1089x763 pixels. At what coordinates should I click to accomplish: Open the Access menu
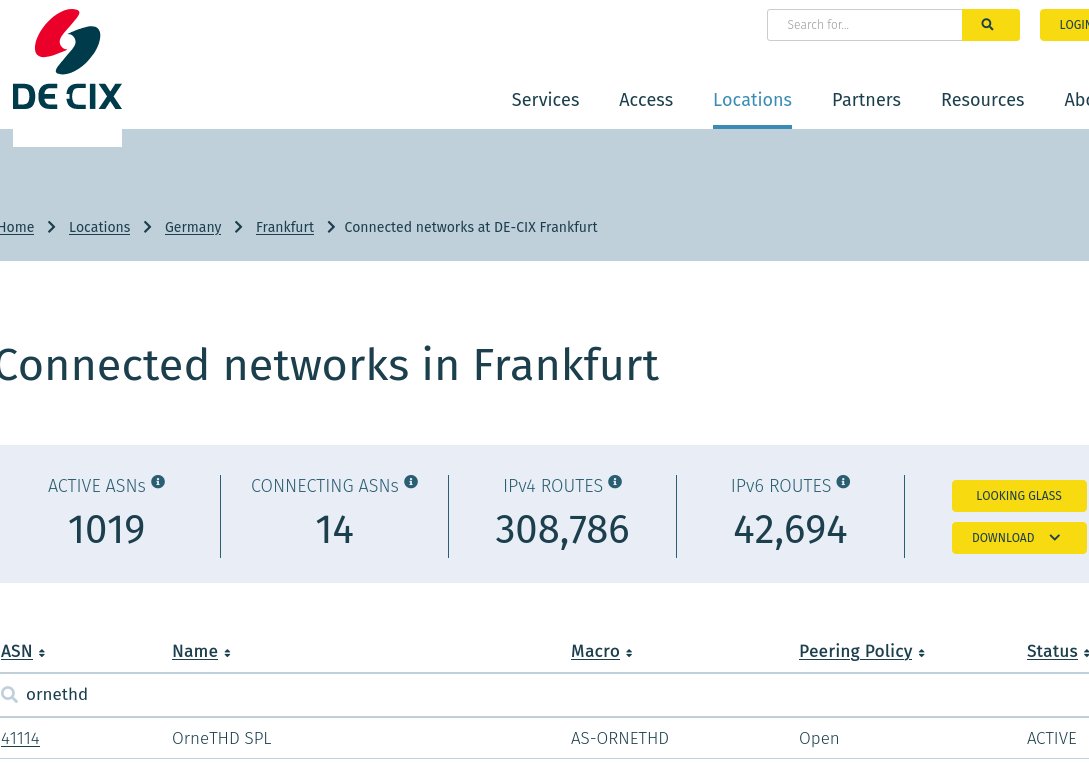pyautogui.click(x=646, y=100)
